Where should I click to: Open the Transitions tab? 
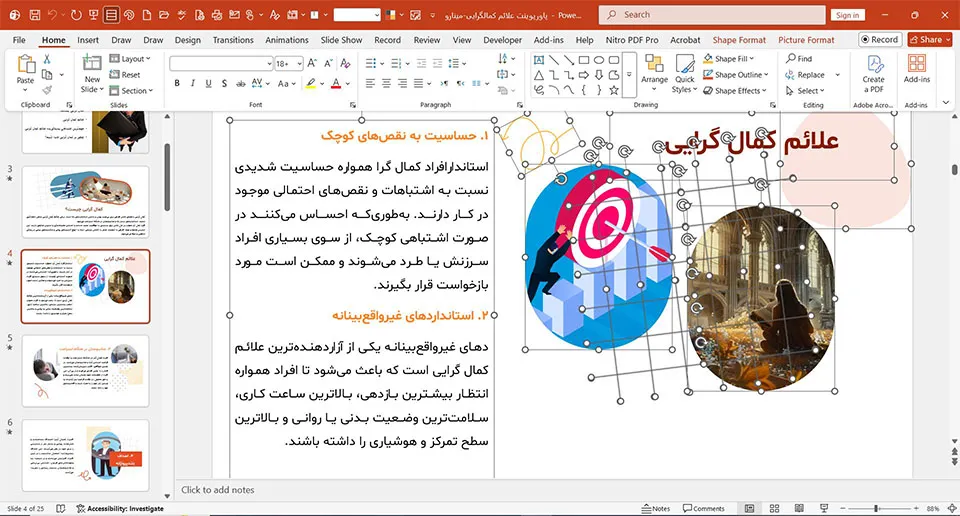point(233,40)
